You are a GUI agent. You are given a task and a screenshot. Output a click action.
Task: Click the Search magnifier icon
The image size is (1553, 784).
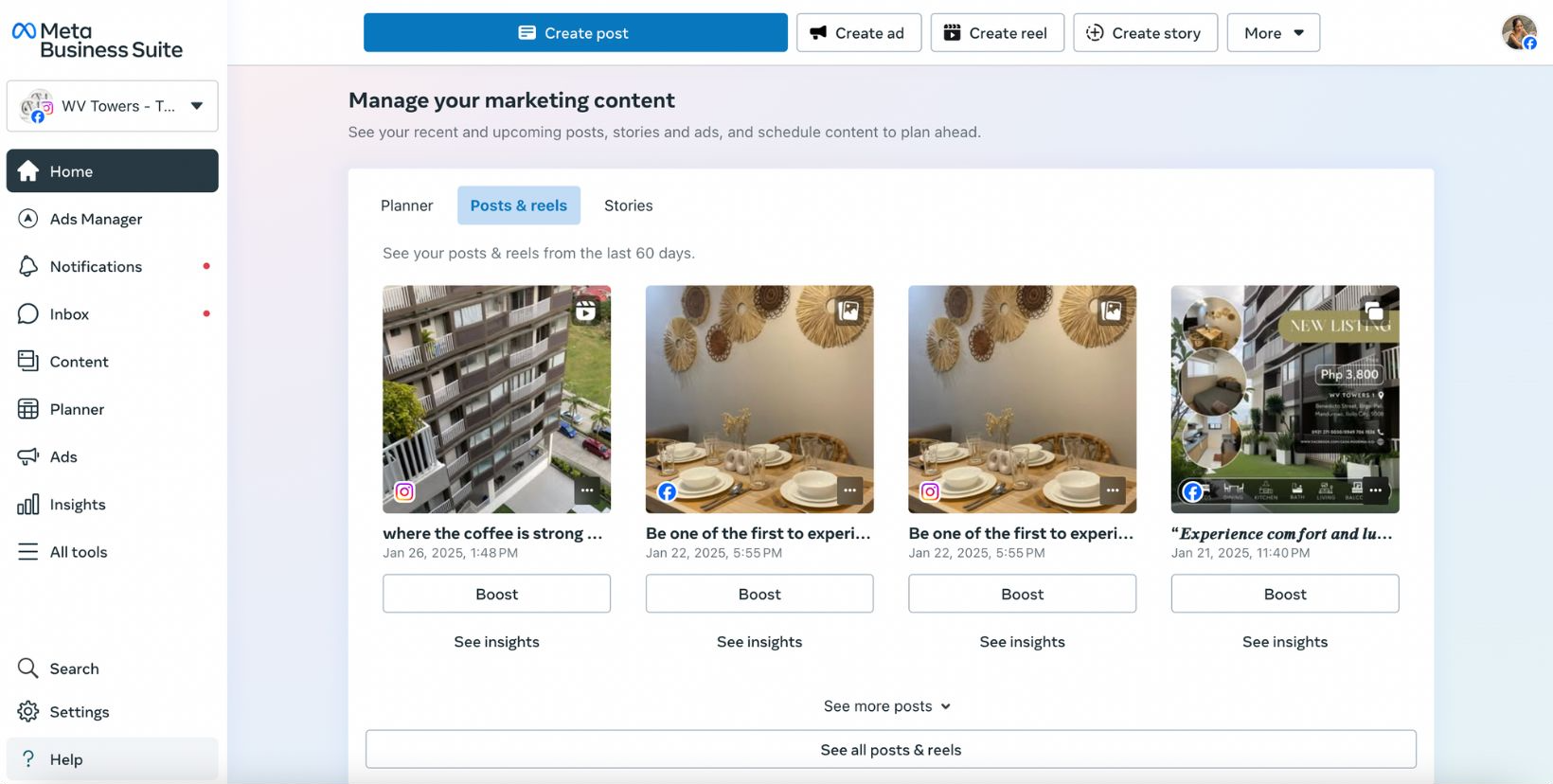point(28,668)
